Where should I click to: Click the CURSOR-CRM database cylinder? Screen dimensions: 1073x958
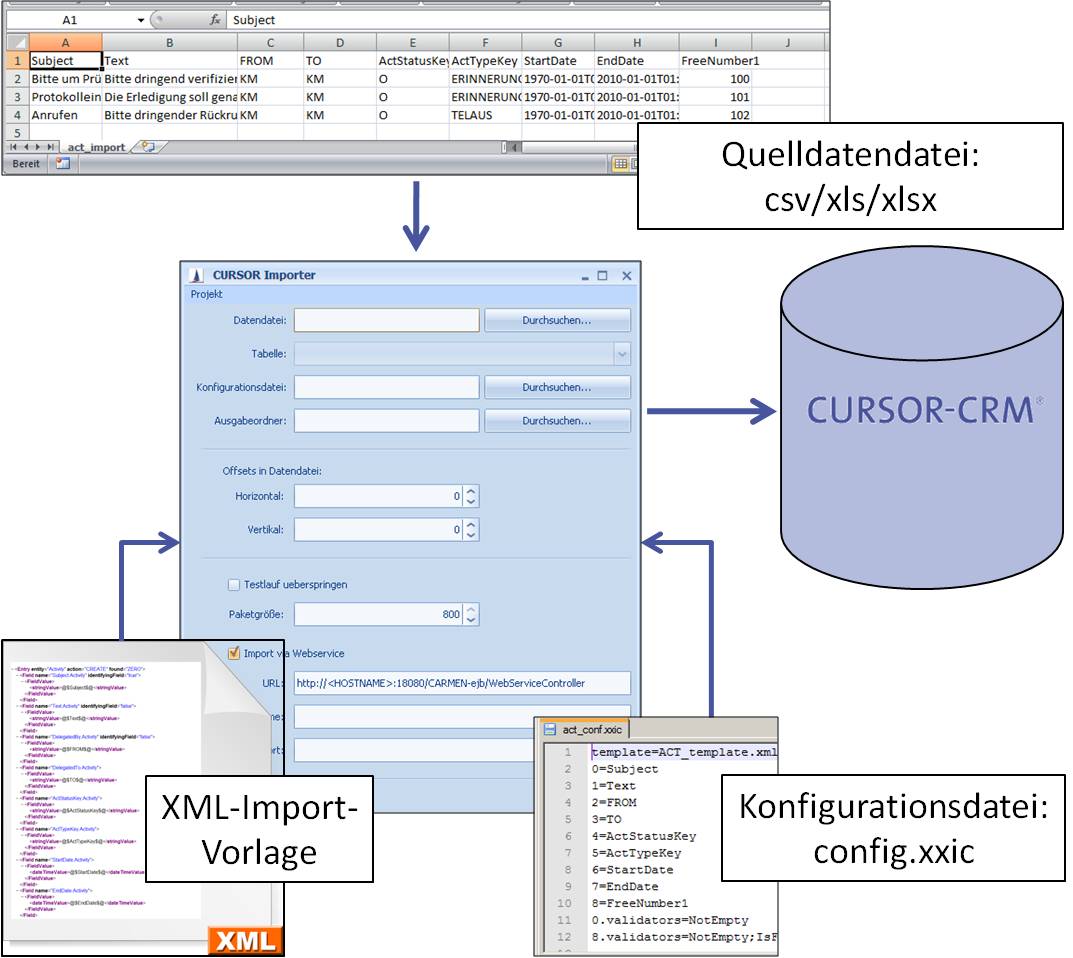pos(921,411)
